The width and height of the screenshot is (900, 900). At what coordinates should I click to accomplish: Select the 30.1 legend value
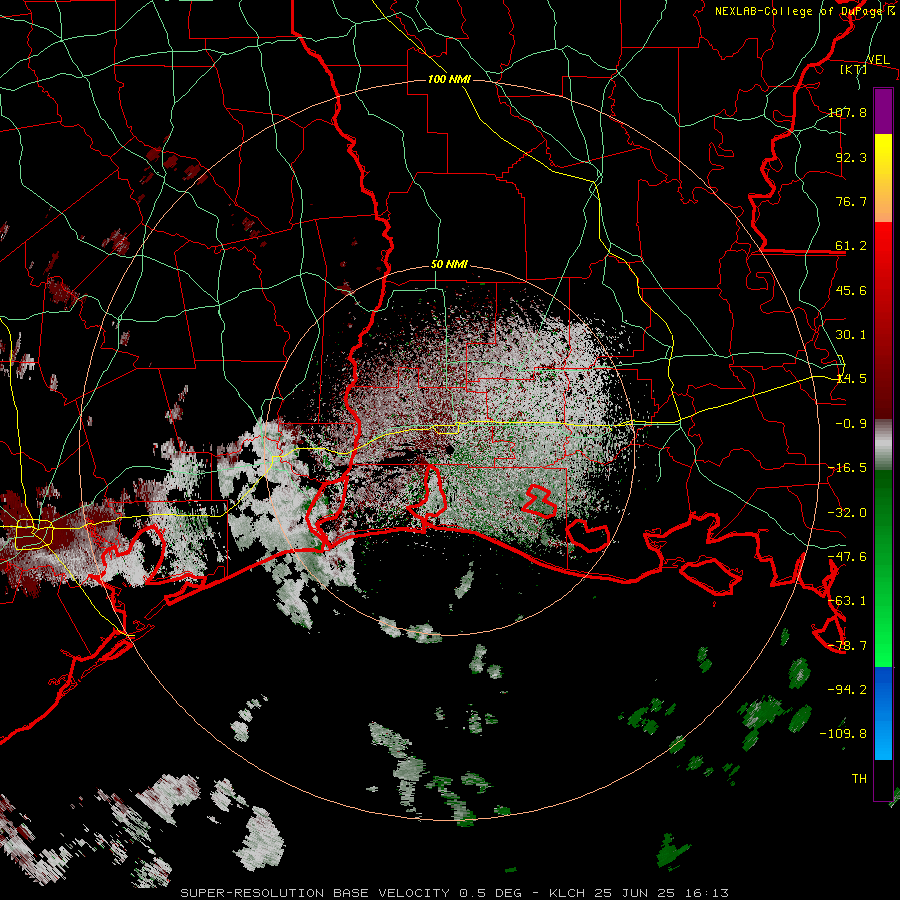851,335
